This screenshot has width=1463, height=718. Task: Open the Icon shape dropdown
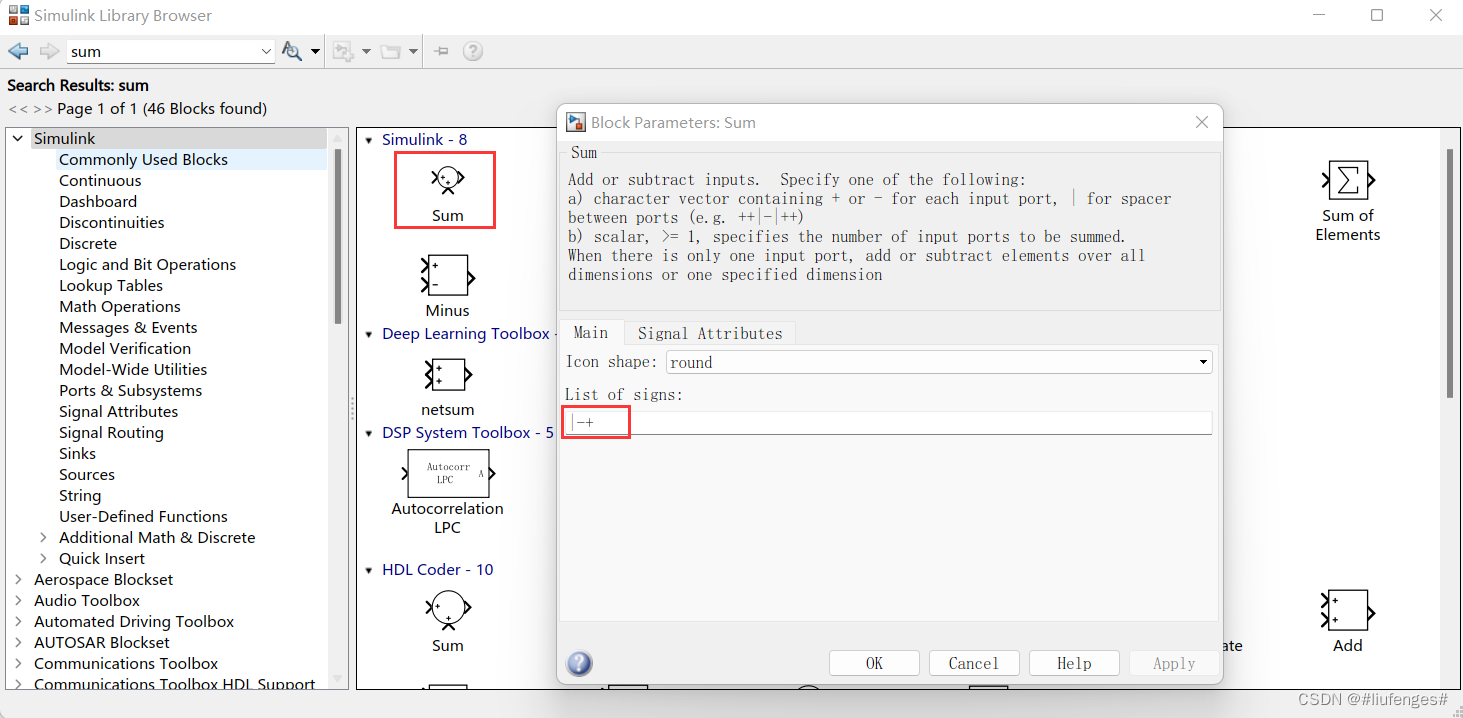(939, 362)
